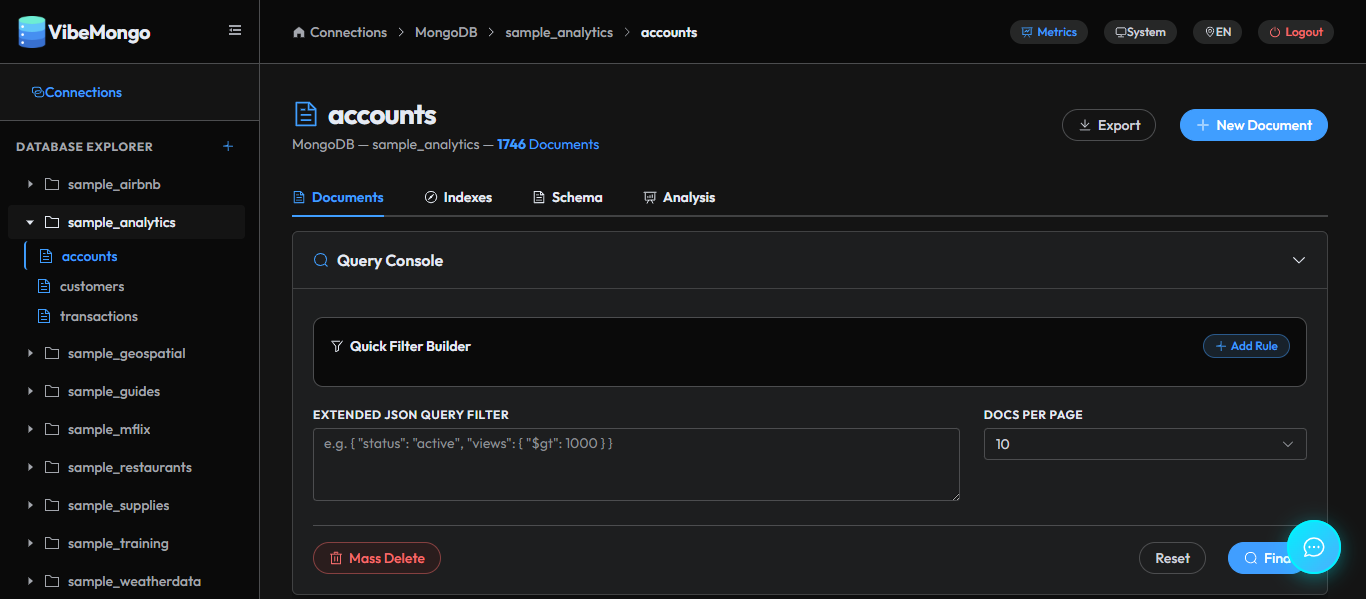Expand the sample_airbnb database arrow
This screenshot has width=1366, height=599.
(30, 185)
